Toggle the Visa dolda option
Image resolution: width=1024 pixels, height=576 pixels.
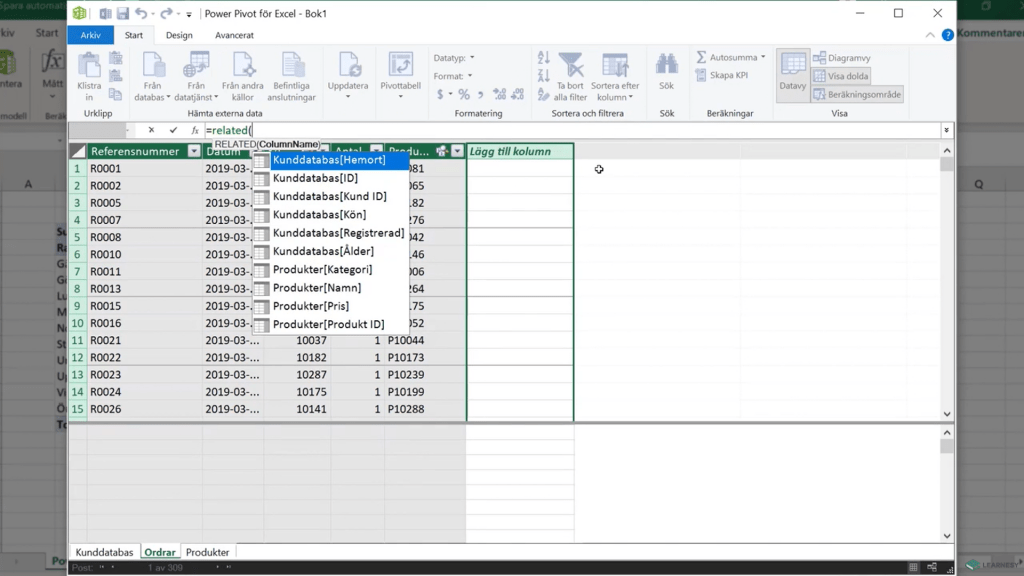(841, 76)
